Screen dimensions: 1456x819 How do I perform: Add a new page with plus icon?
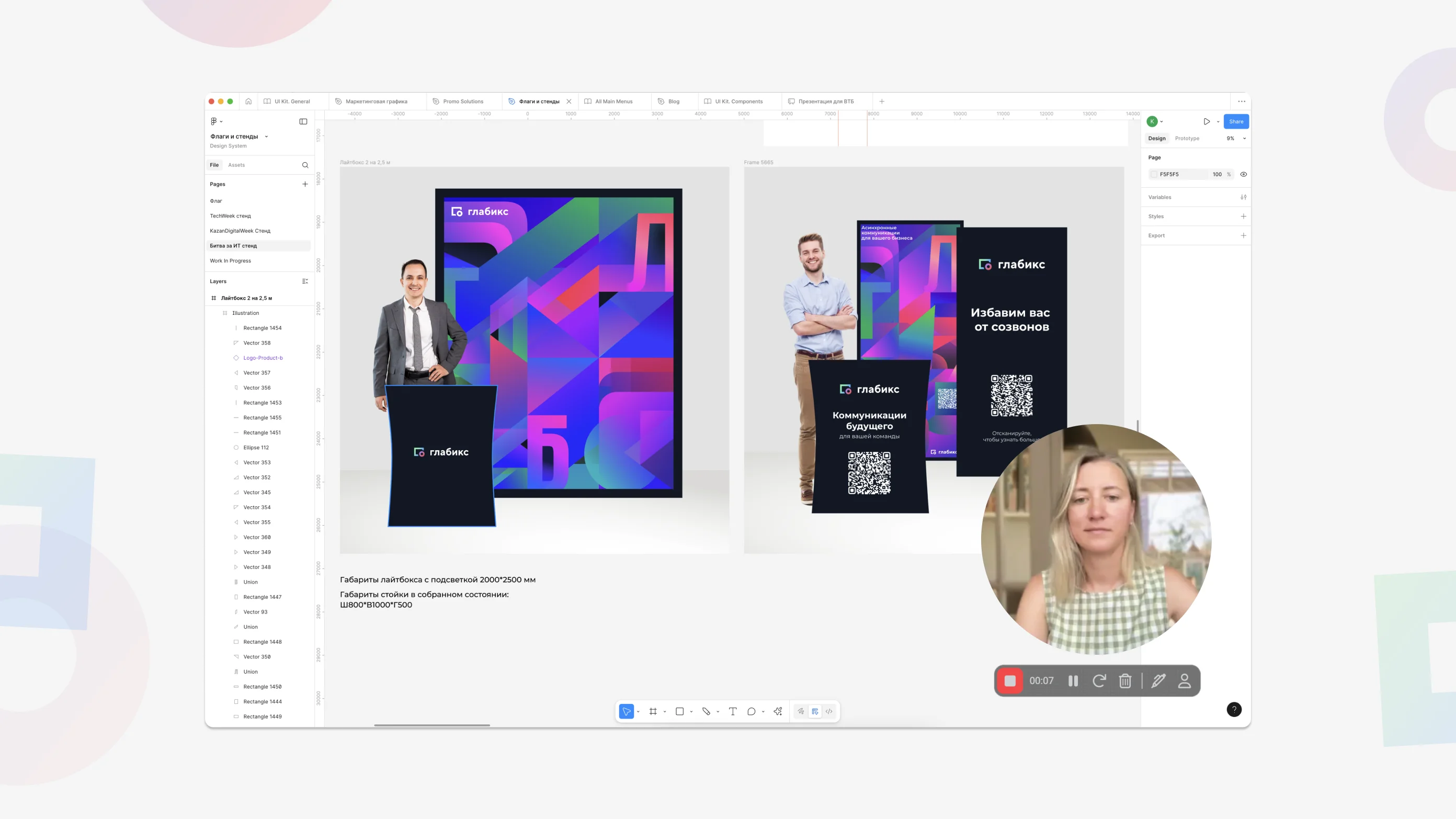[305, 184]
